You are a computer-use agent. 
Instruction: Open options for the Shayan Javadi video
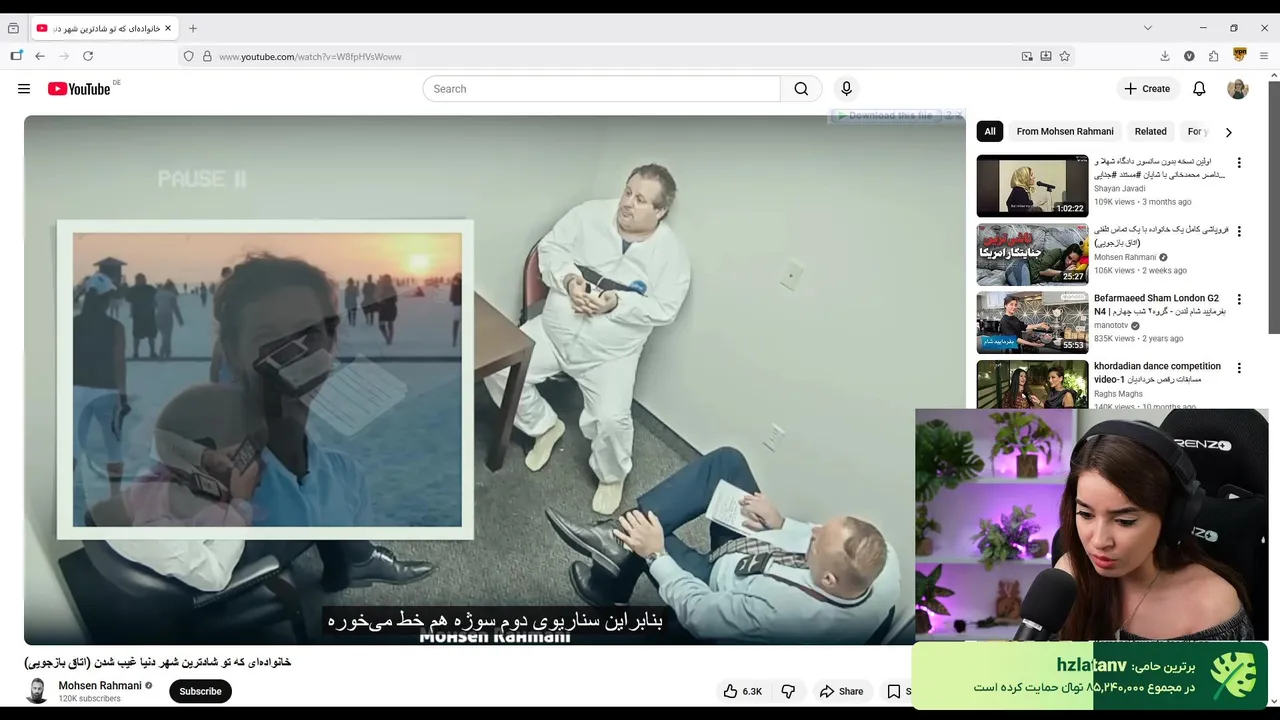pyautogui.click(x=1239, y=163)
